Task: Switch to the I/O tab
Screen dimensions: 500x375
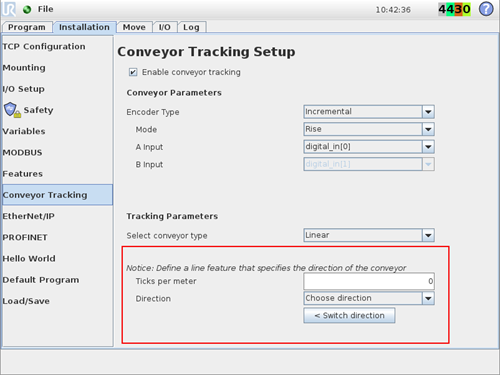Action: [x=164, y=27]
